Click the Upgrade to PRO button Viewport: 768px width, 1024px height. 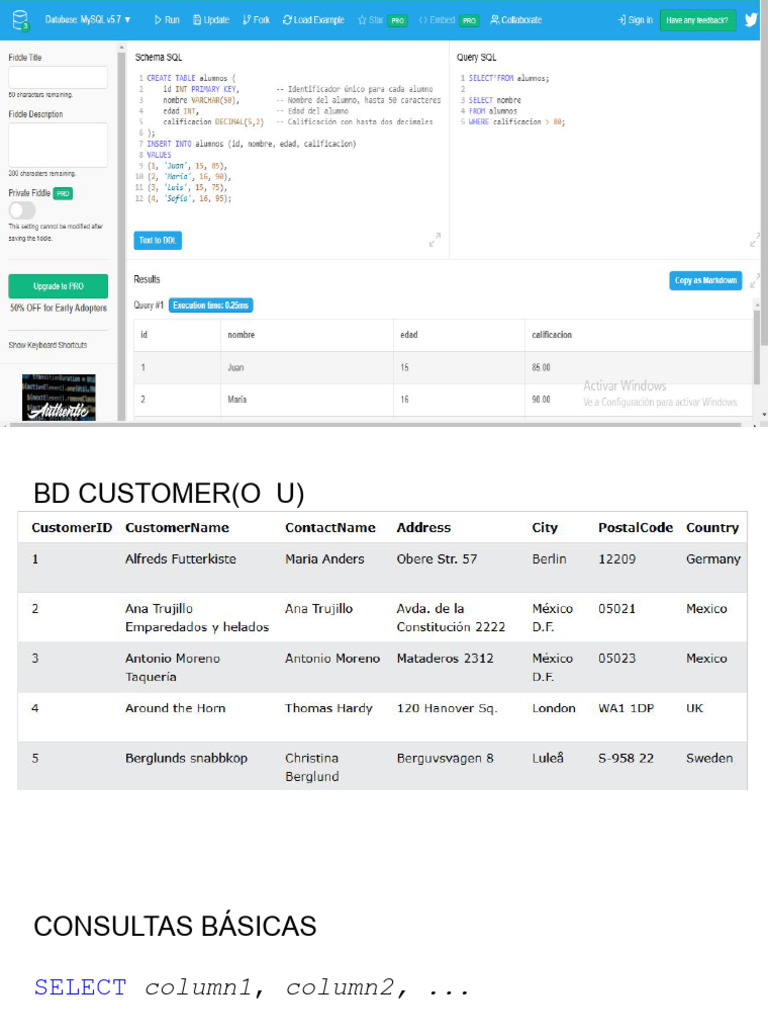pyautogui.click(x=58, y=286)
